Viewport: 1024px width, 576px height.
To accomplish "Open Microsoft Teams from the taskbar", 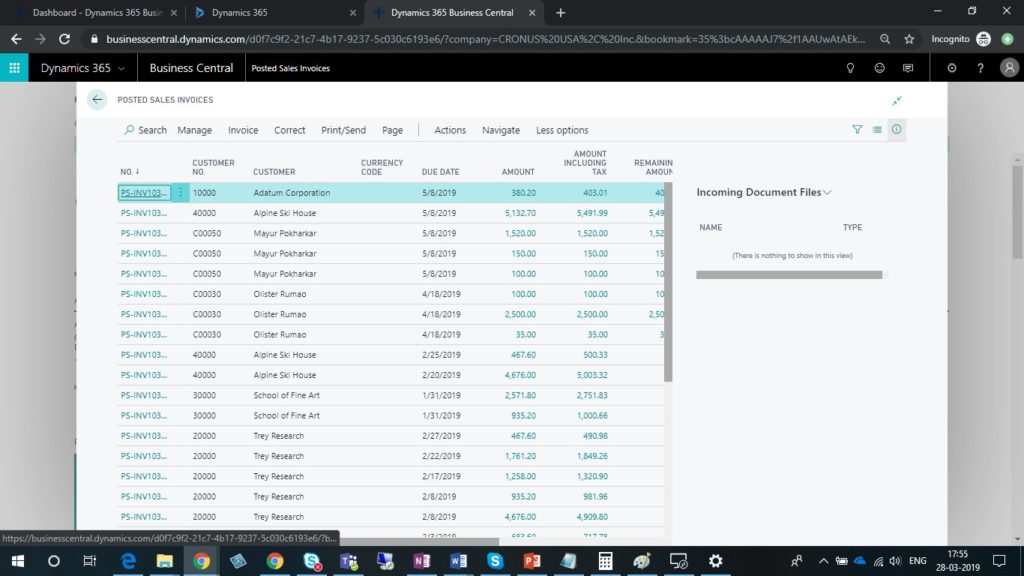I will [x=349, y=561].
